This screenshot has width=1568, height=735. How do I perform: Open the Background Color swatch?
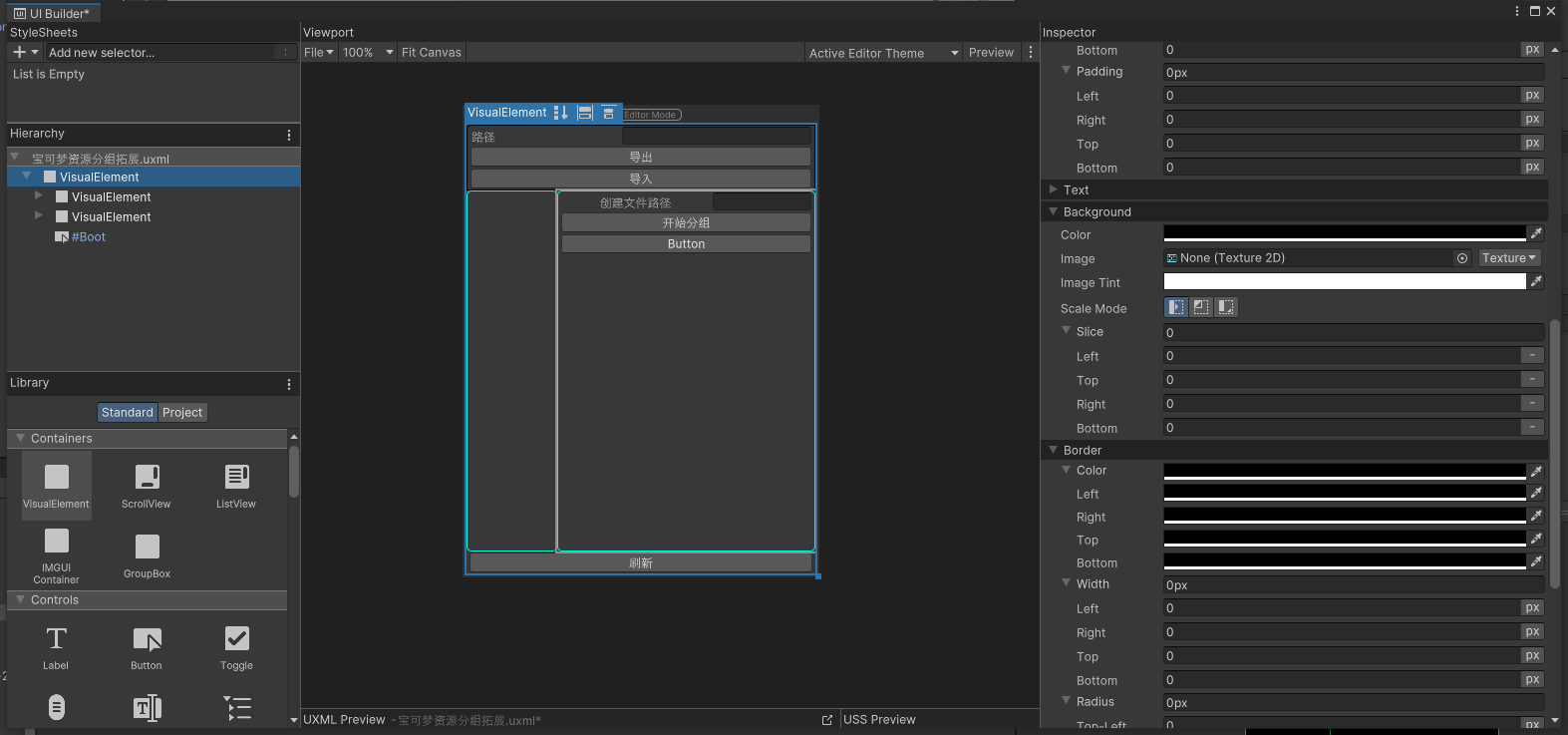tap(1345, 233)
